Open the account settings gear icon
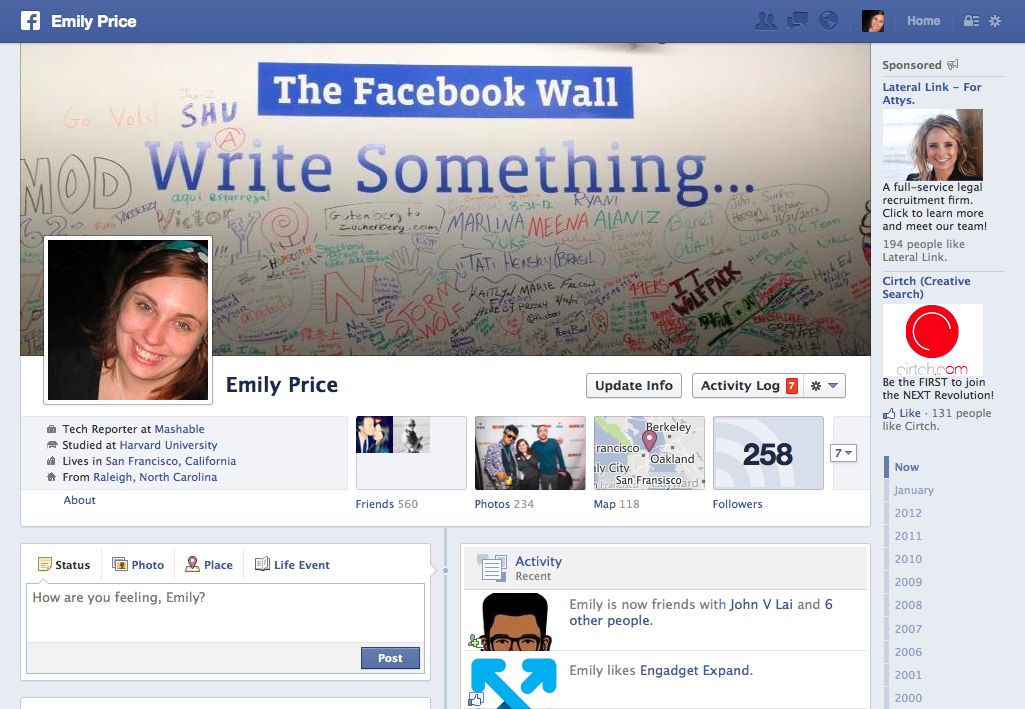1025x709 pixels. tap(995, 21)
